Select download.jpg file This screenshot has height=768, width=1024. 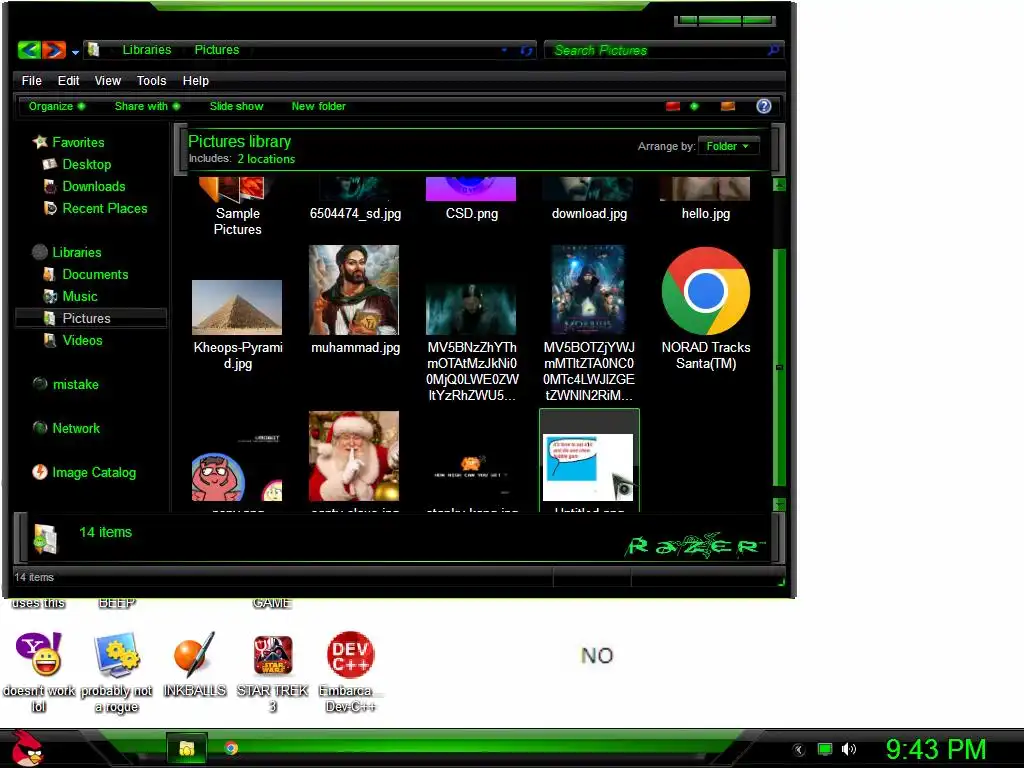coord(588,200)
